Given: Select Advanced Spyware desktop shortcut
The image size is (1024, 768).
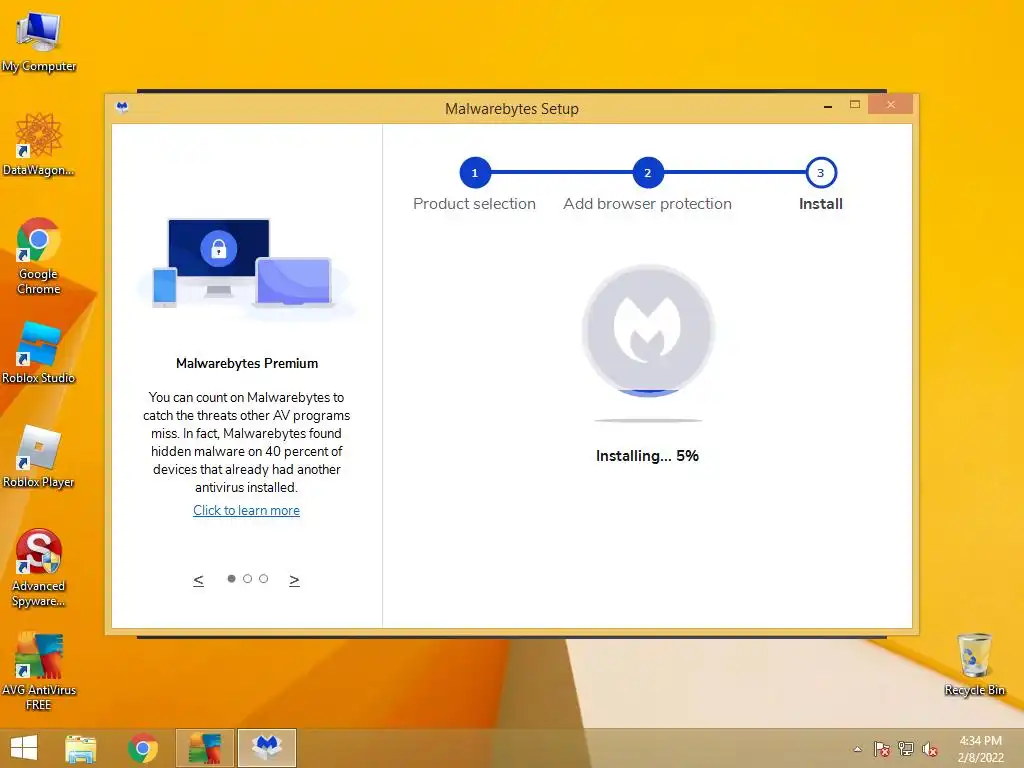Looking at the screenshot, I should [x=39, y=568].
